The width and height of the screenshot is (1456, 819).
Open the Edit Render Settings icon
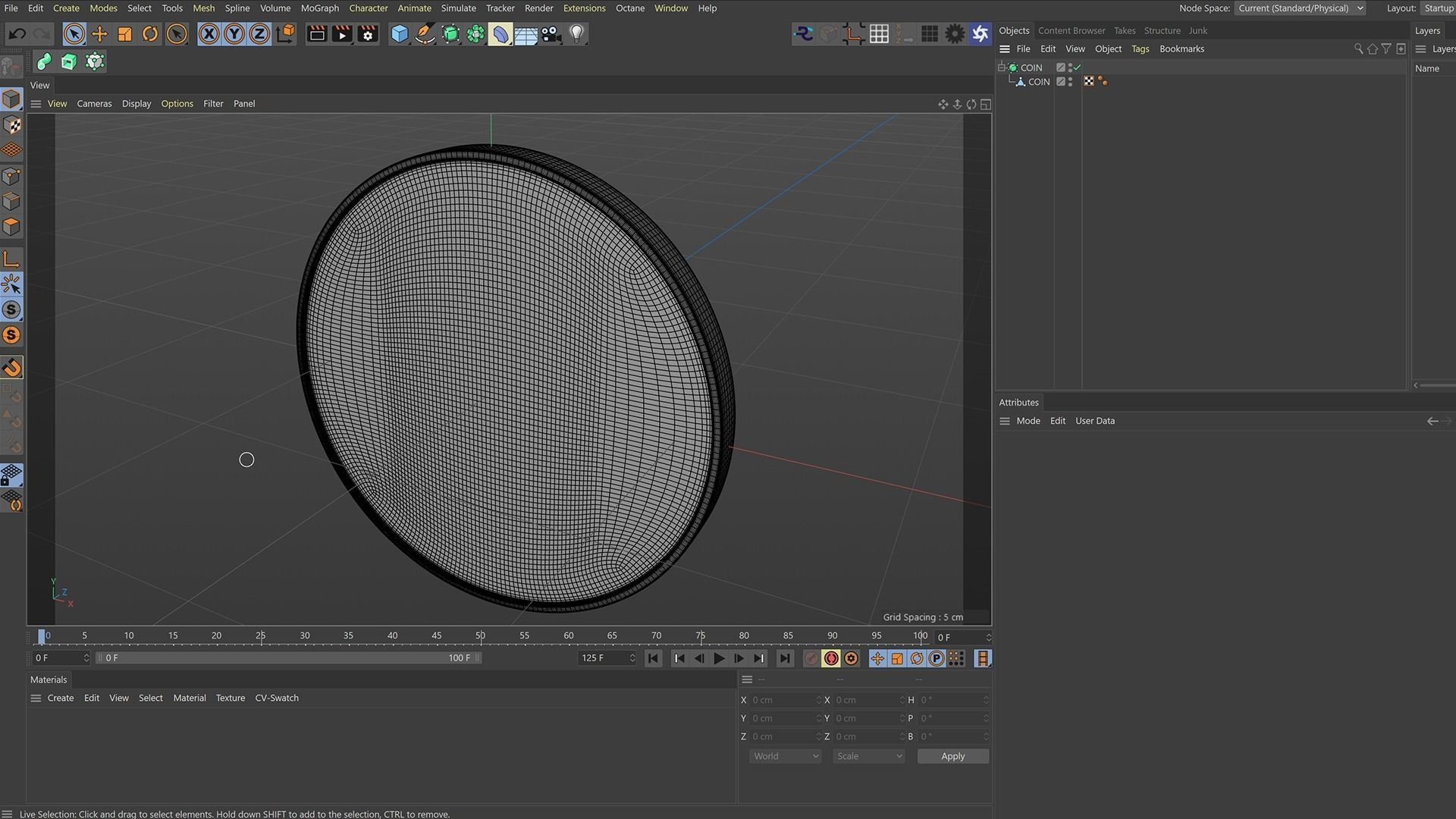(x=368, y=34)
